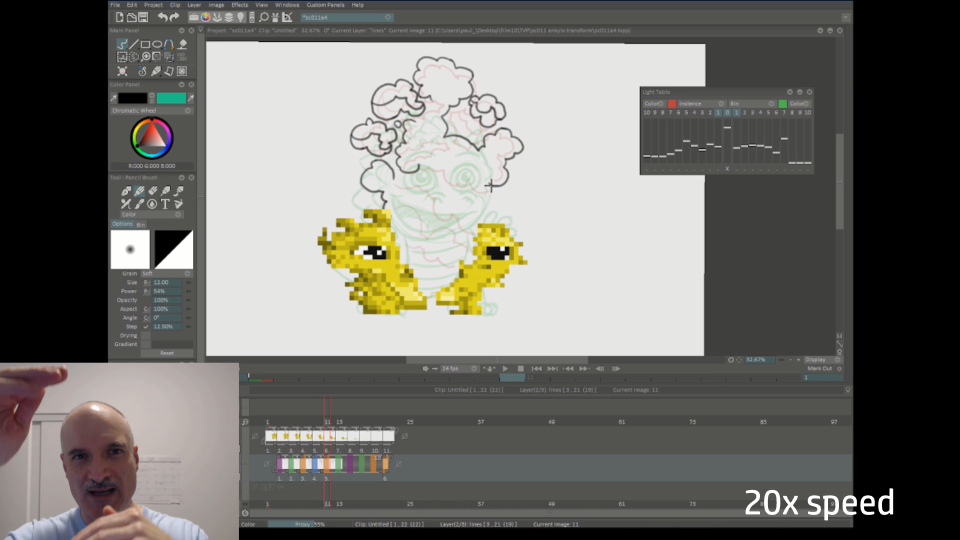Click the project name tab field sc011a4
960x540 pixels.
coord(346,17)
